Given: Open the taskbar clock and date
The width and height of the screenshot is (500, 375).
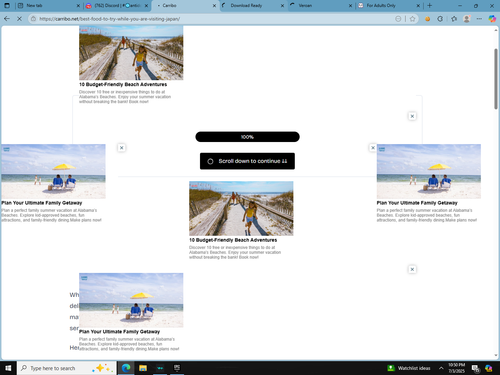Looking at the screenshot, I should tap(456, 368).
